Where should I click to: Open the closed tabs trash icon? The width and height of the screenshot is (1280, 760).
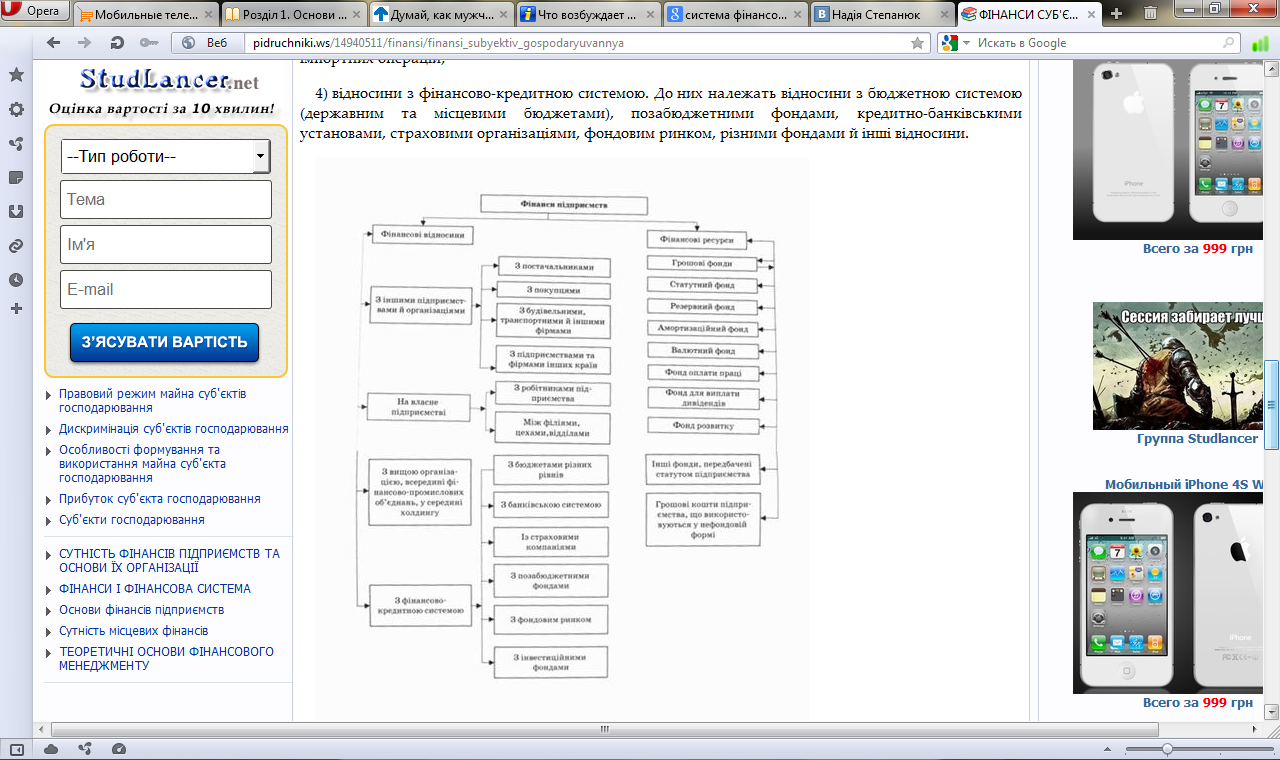click(1151, 13)
